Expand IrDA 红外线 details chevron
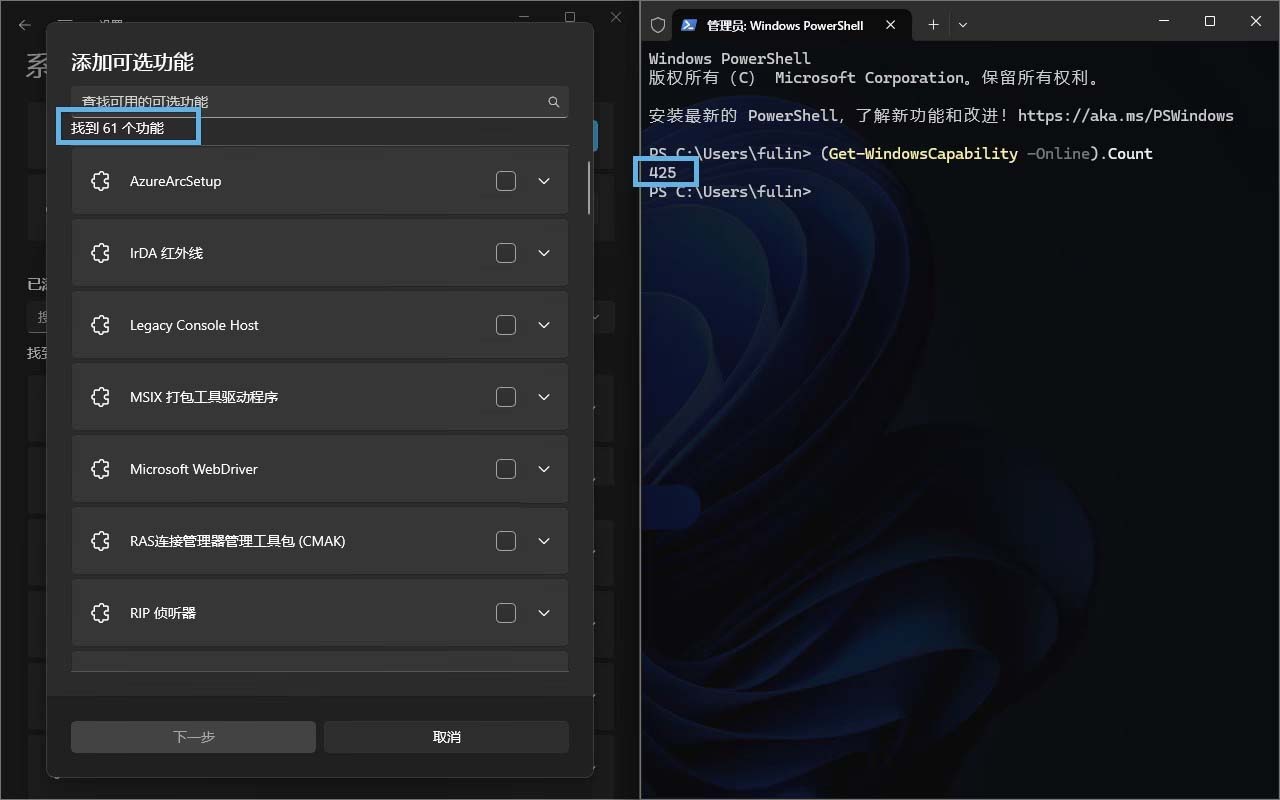The image size is (1280, 800). (544, 253)
